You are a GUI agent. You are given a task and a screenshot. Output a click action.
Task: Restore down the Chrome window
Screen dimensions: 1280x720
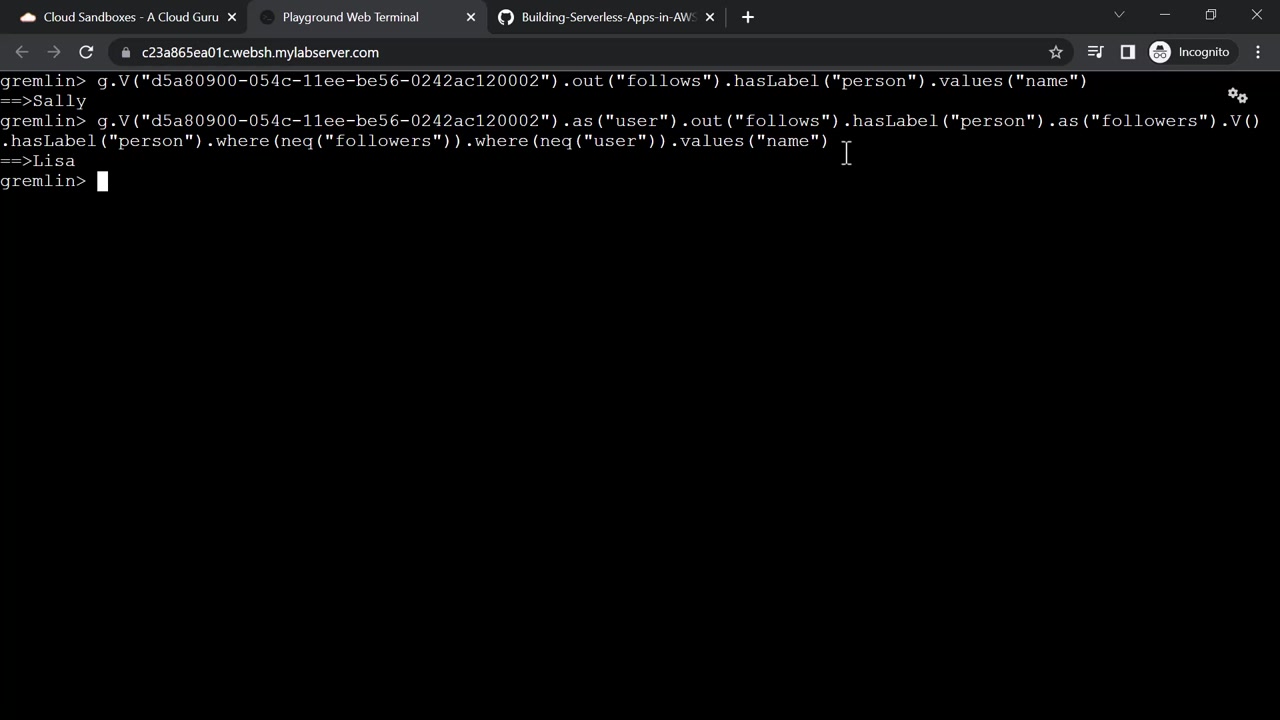click(x=1211, y=15)
